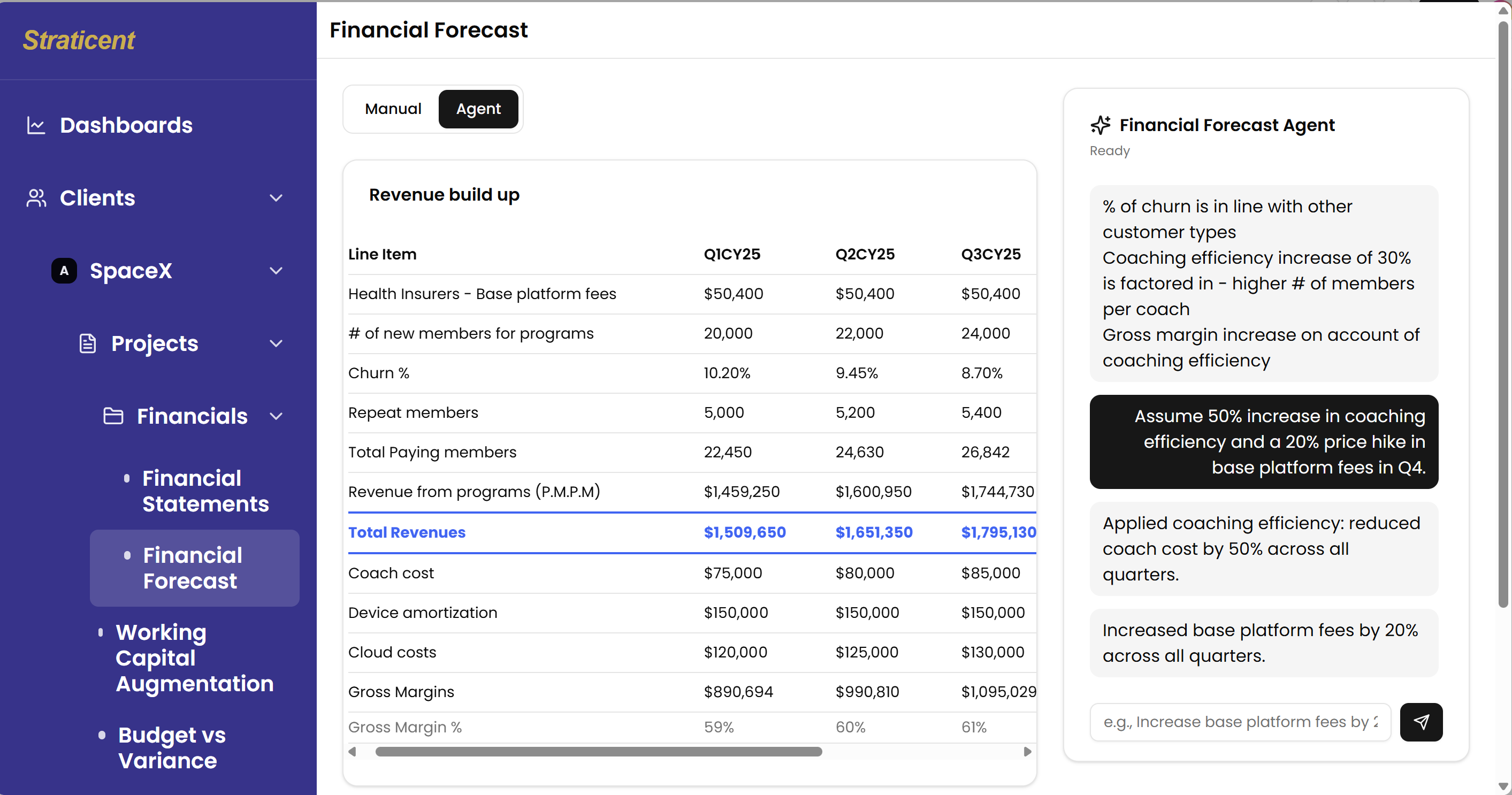Click the Straticent logo

pyautogui.click(x=79, y=40)
